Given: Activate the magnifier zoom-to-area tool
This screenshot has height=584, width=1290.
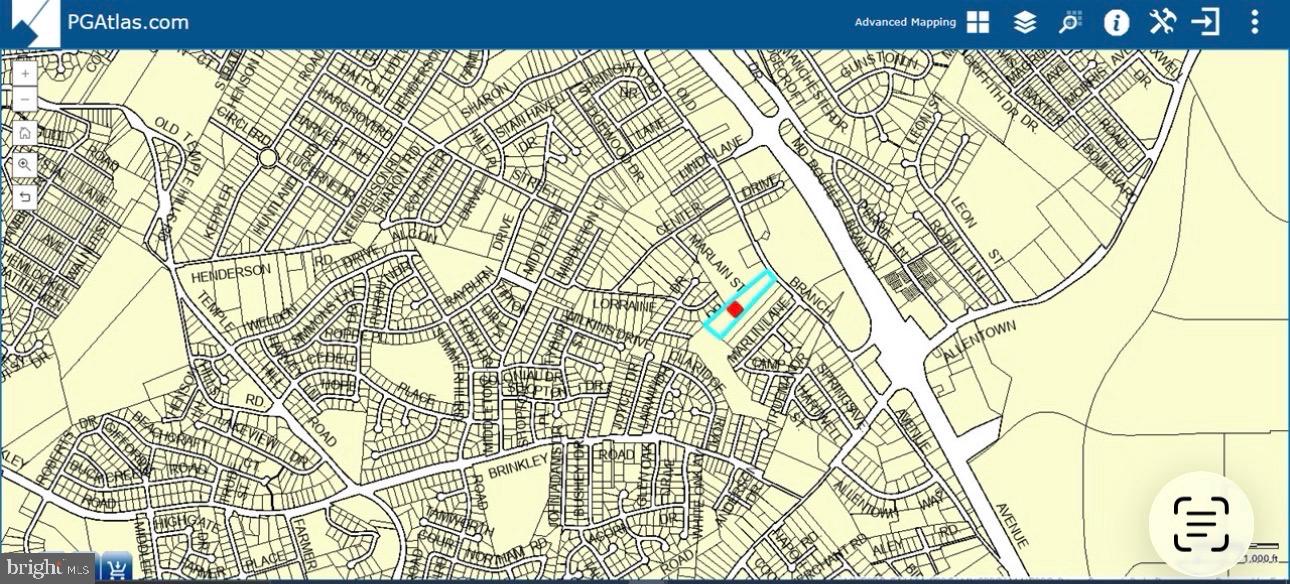Looking at the screenshot, I should click(25, 164).
